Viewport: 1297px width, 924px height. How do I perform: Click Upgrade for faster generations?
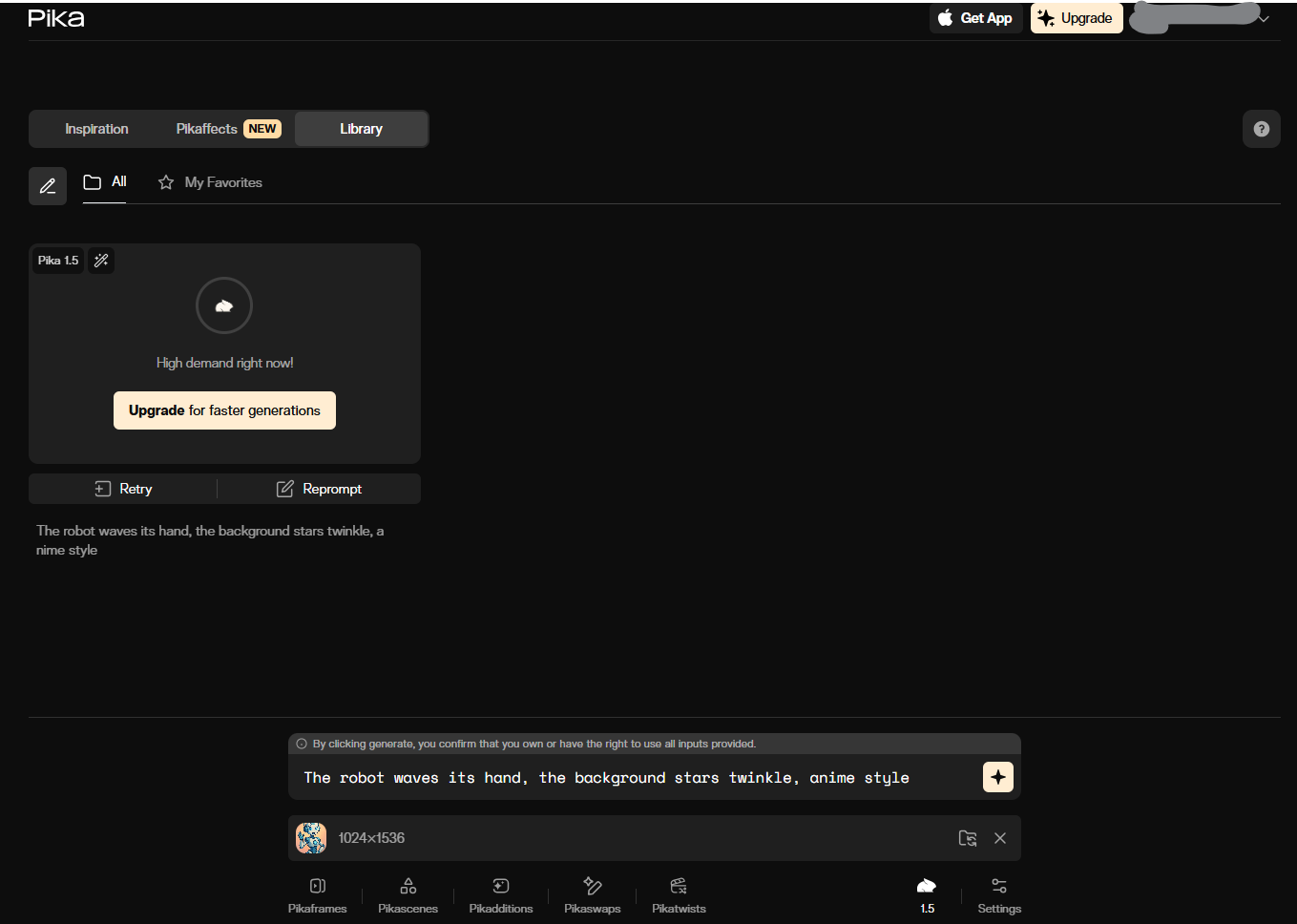(x=224, y=410)
